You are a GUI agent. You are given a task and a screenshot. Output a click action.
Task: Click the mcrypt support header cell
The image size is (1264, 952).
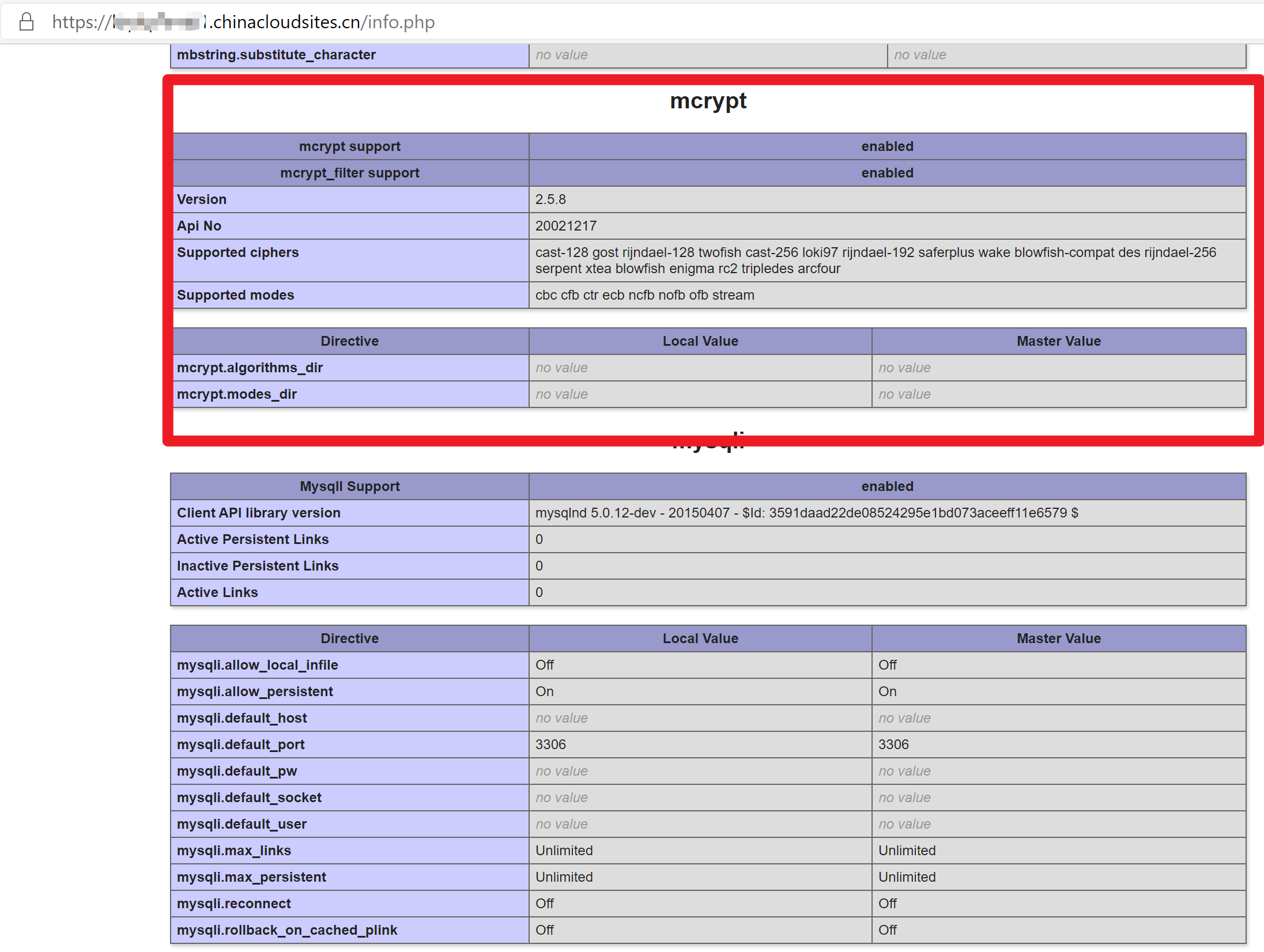[x=350, y=146]
